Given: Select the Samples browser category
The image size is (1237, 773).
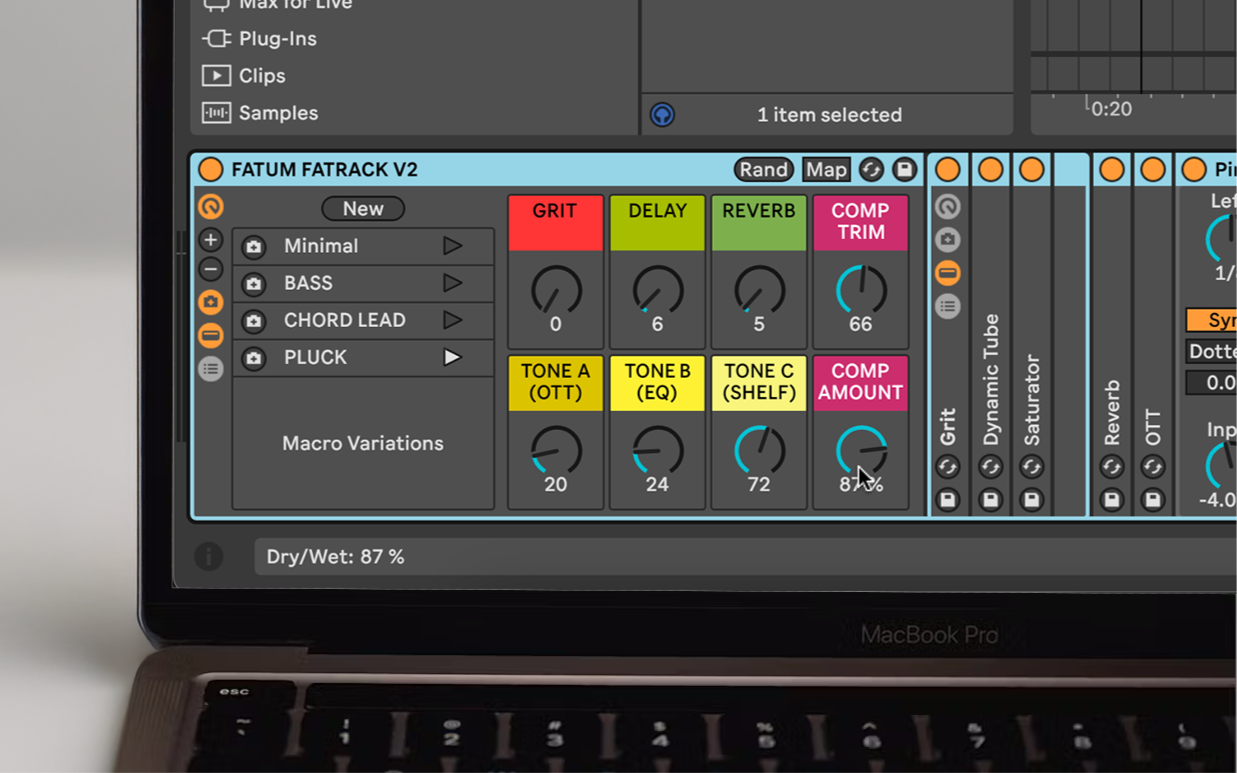Looking at the screenshot, I should [277, 113].
